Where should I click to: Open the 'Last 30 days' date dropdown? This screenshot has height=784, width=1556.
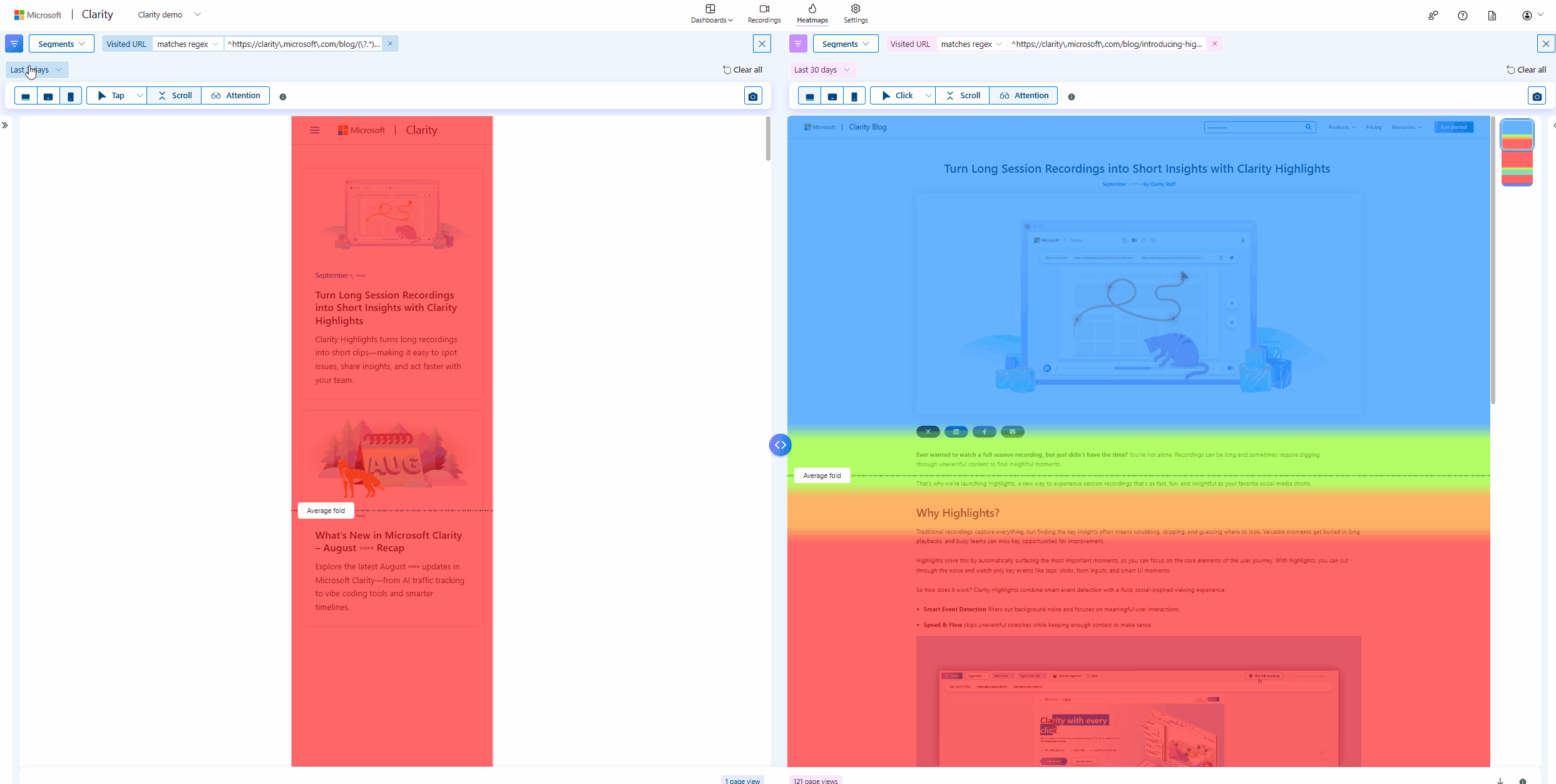(x=822, y=70)
